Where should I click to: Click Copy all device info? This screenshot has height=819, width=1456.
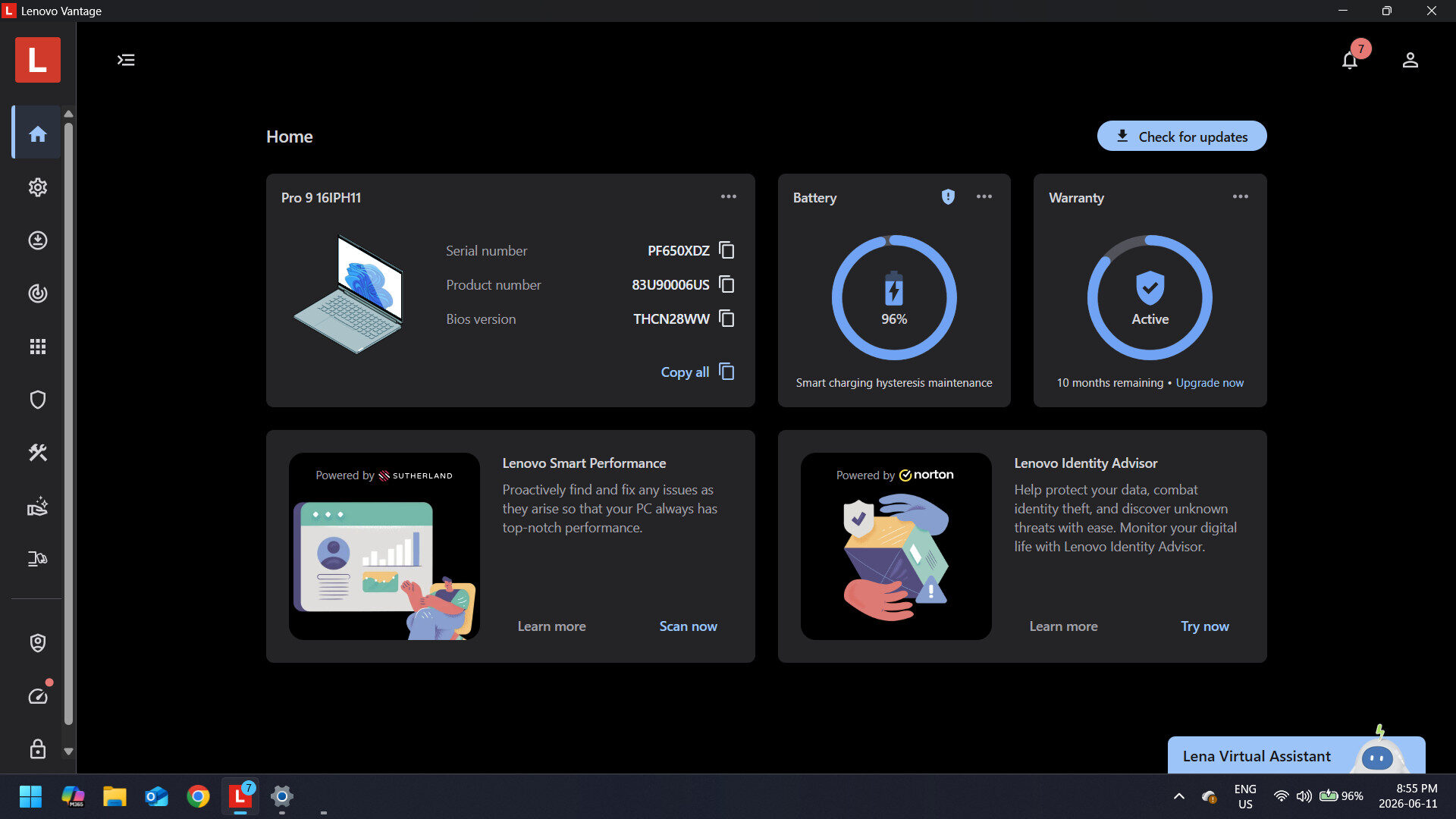(697, 372)
